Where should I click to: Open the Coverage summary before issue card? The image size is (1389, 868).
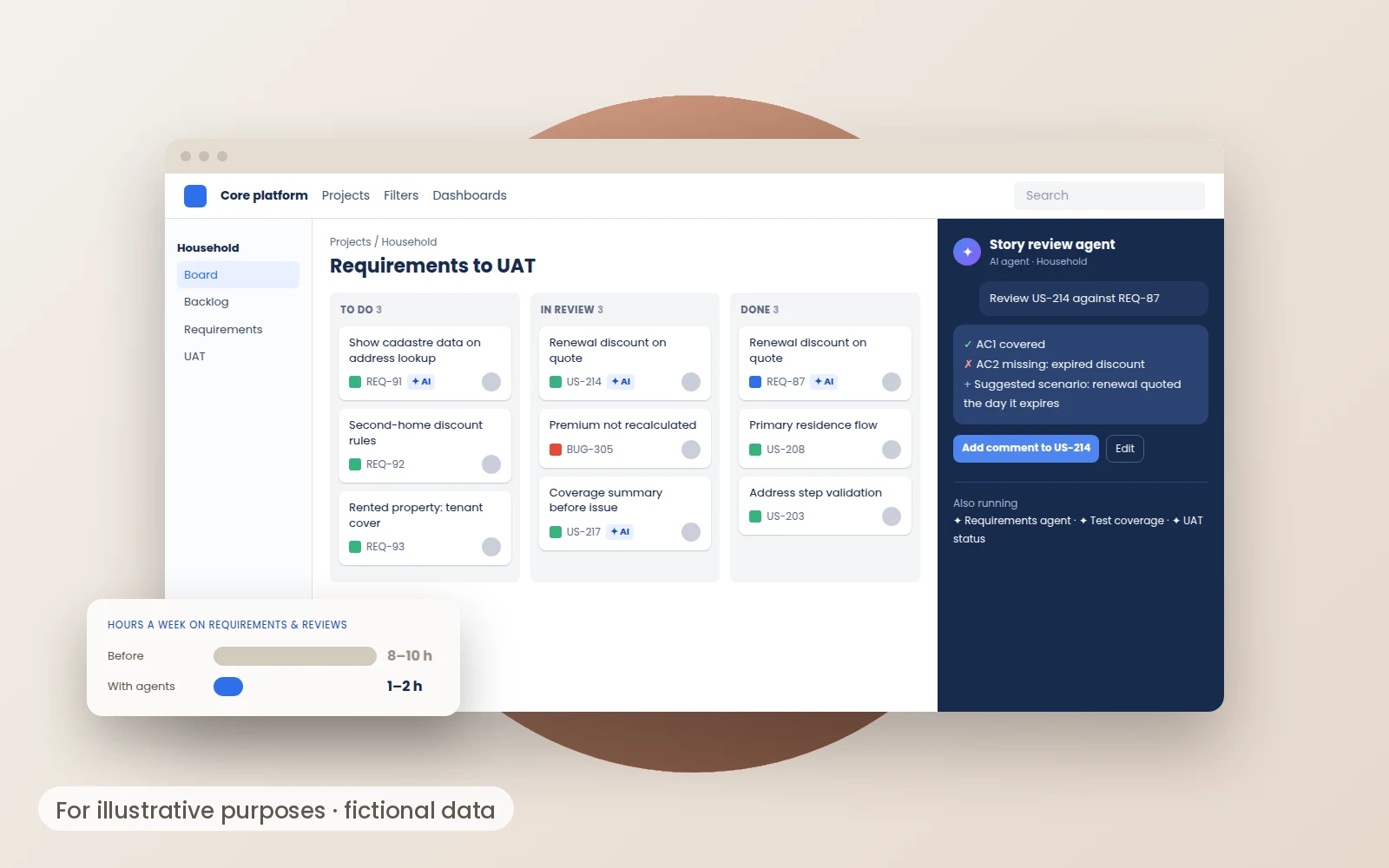625,514
